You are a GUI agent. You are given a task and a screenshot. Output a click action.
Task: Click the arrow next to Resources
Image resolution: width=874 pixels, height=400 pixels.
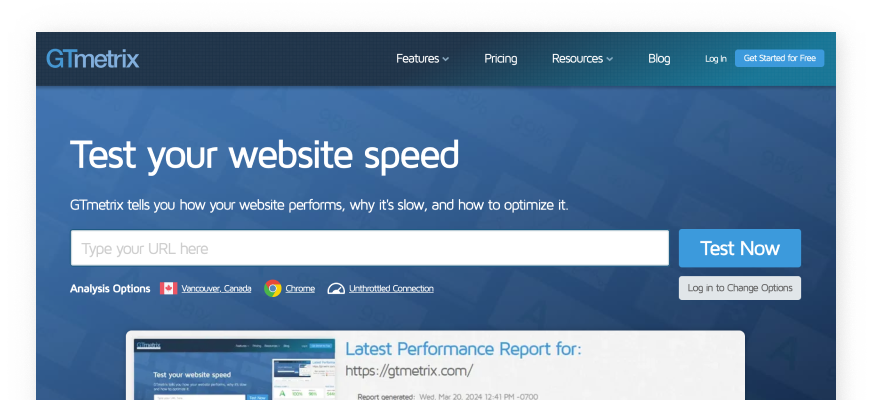[609, 59]
